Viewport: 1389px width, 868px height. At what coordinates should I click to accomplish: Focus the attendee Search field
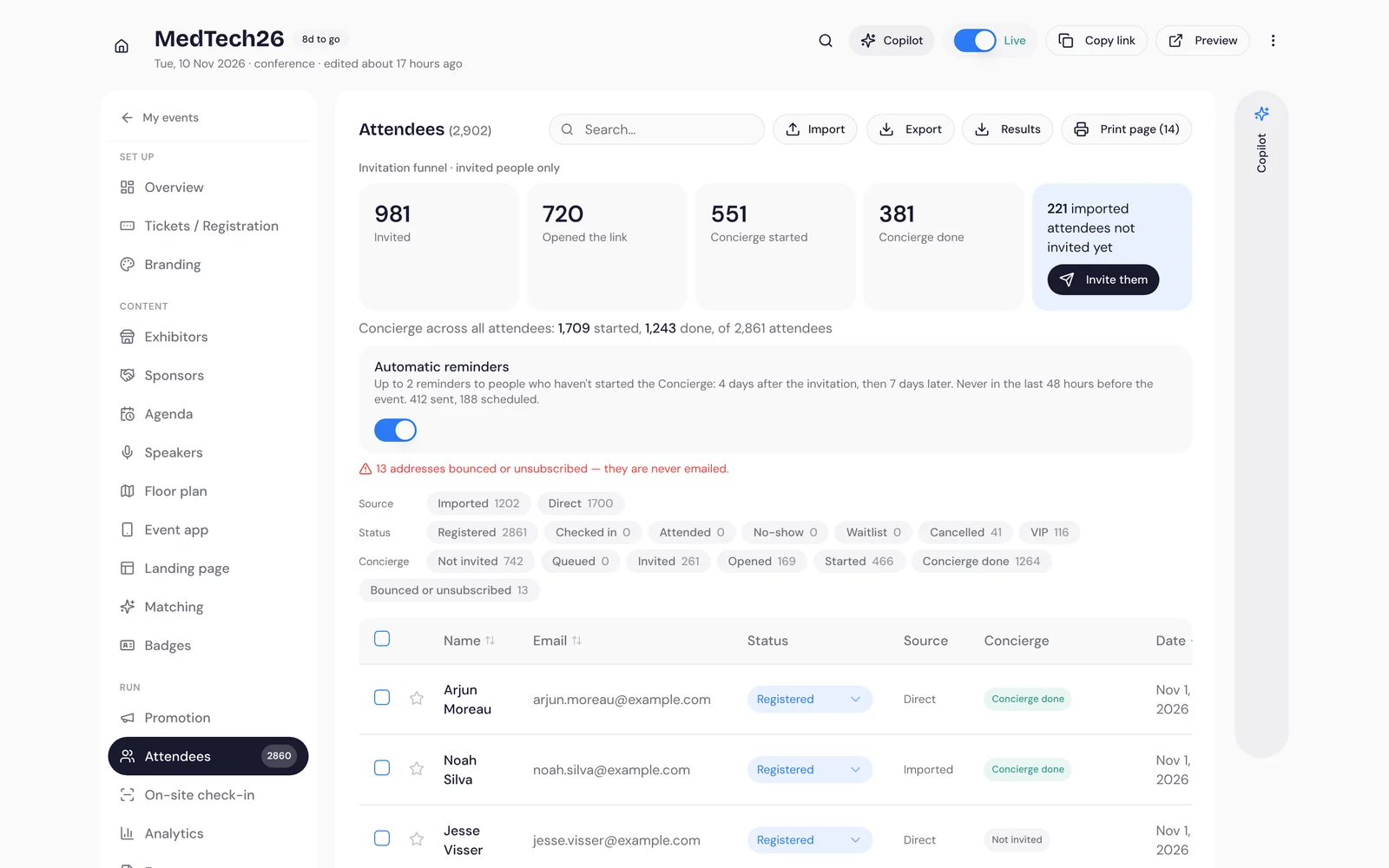point(656,129)
